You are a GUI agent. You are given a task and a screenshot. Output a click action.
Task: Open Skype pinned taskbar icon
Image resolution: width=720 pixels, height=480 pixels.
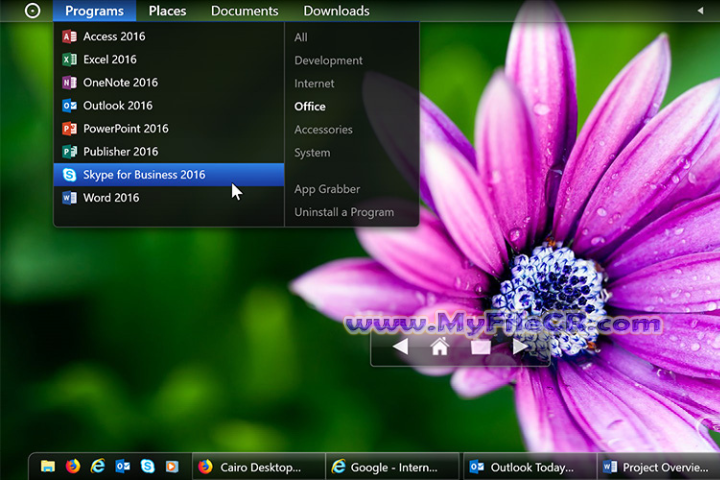(x=147, y=466)
